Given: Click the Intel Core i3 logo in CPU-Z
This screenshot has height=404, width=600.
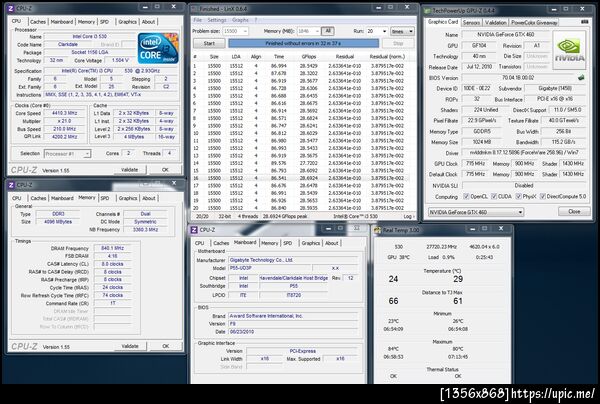Looking at the screenshot, I should [158, 48].
